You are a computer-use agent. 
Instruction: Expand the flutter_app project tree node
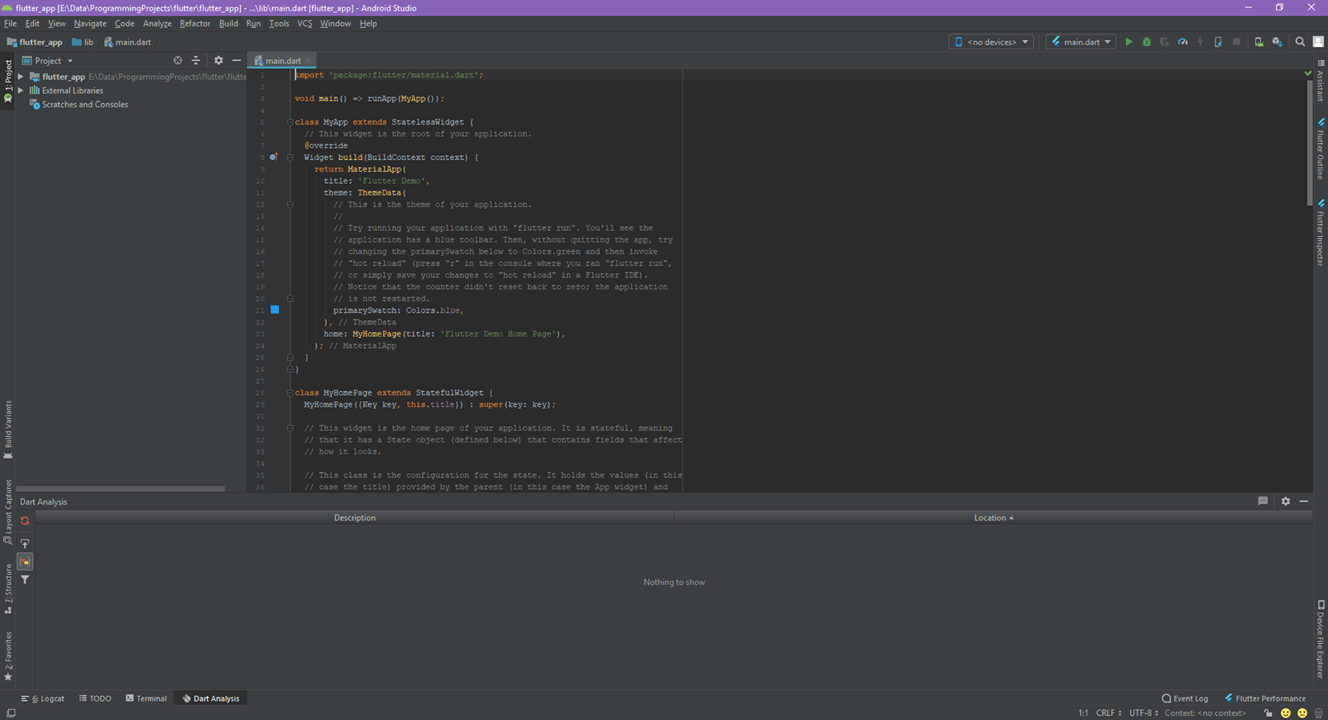coord(21,76)
